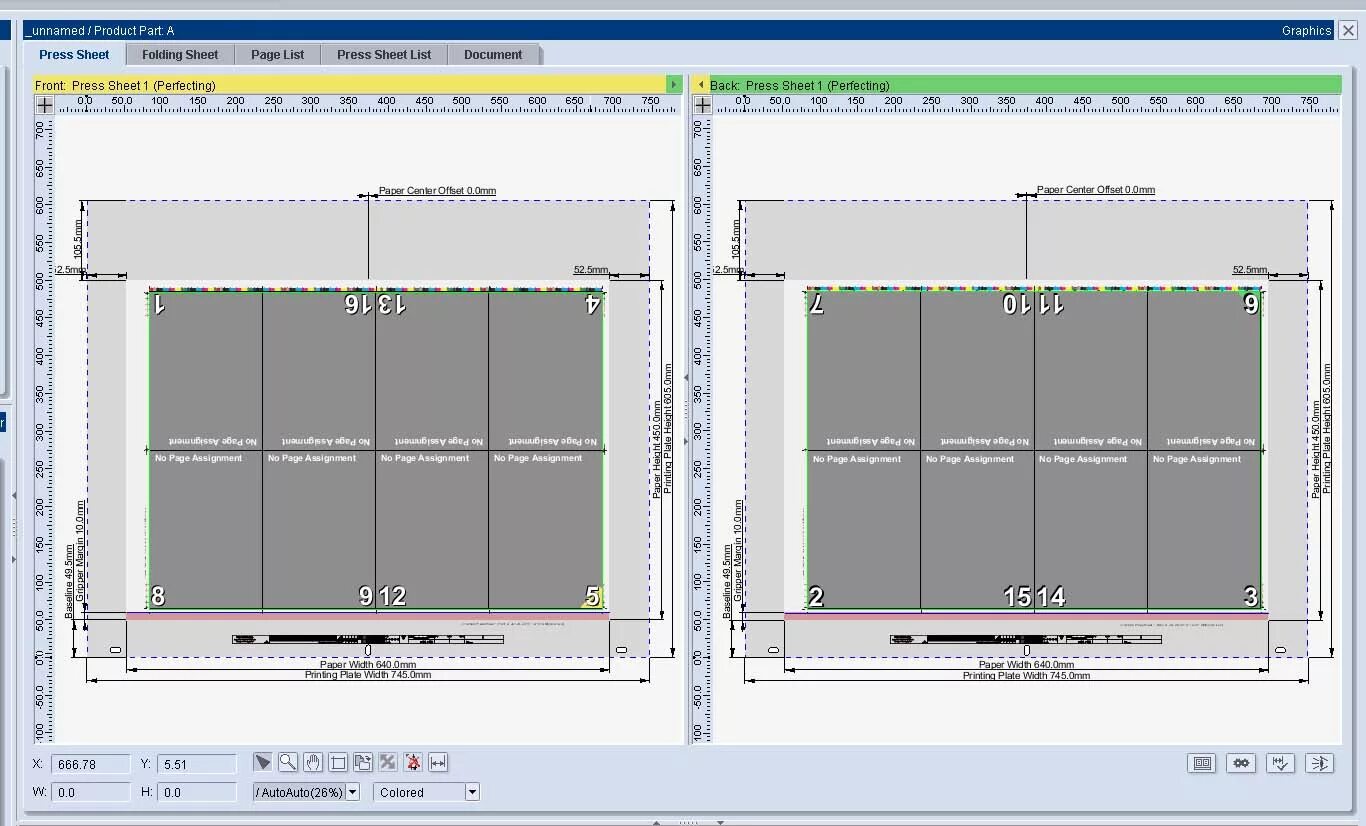Viewport: 1366px width, 826px height.
Task: Click the color control strip atop front sheet
Action: tap(376, 289)
